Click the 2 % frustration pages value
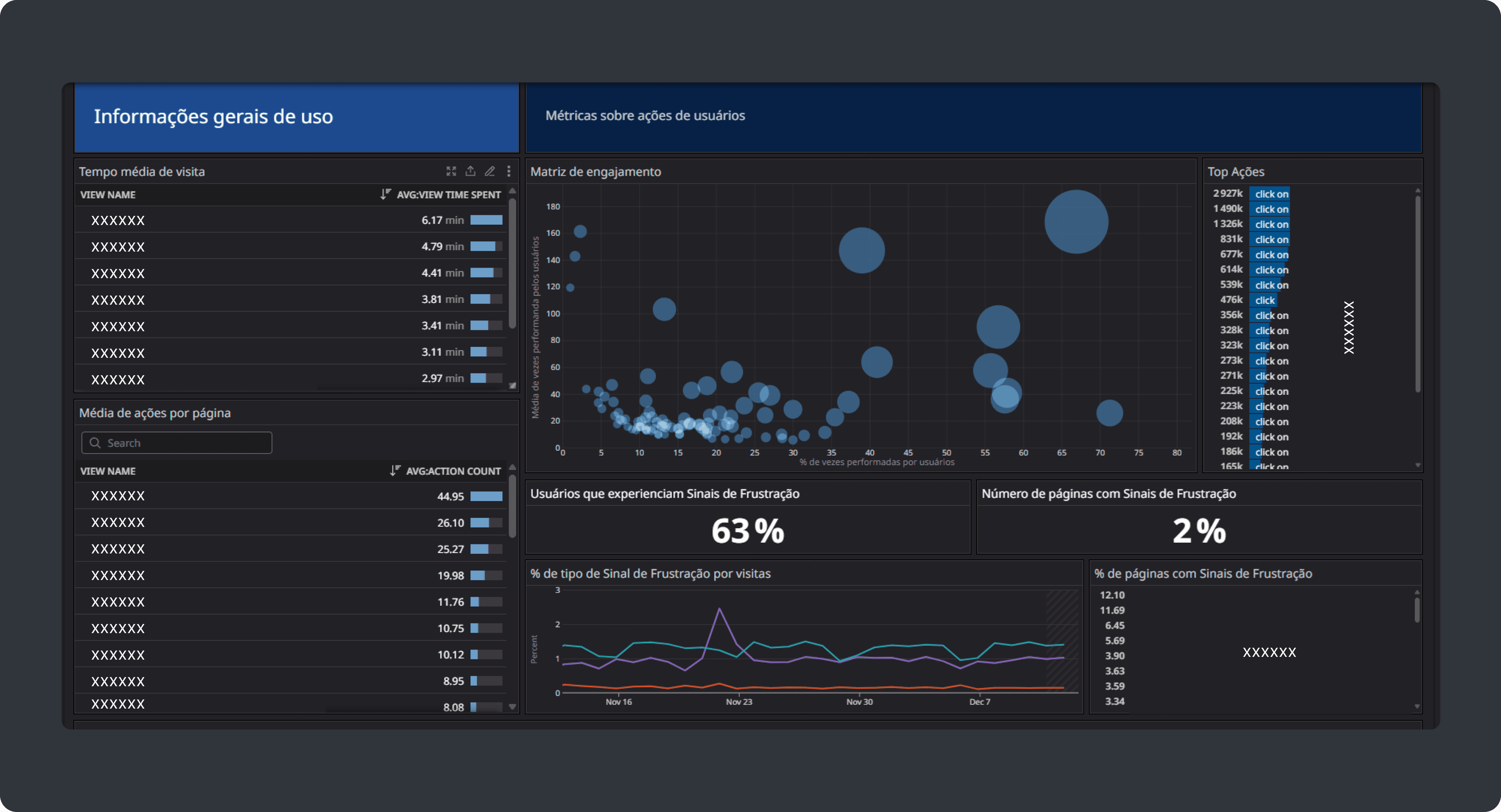The image size is (1501, 812). click(1199, 531)
